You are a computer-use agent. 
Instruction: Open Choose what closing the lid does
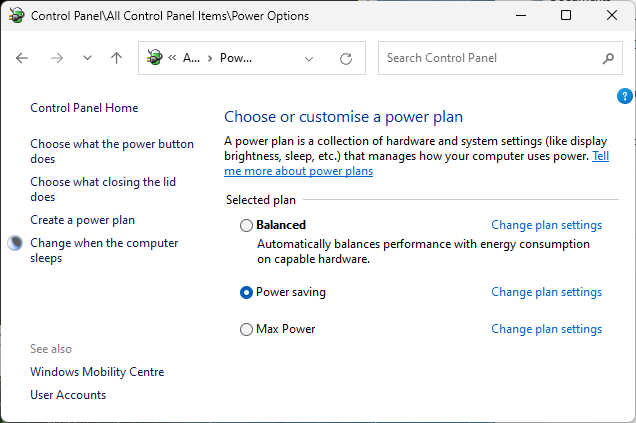click(x=103, y=189)
